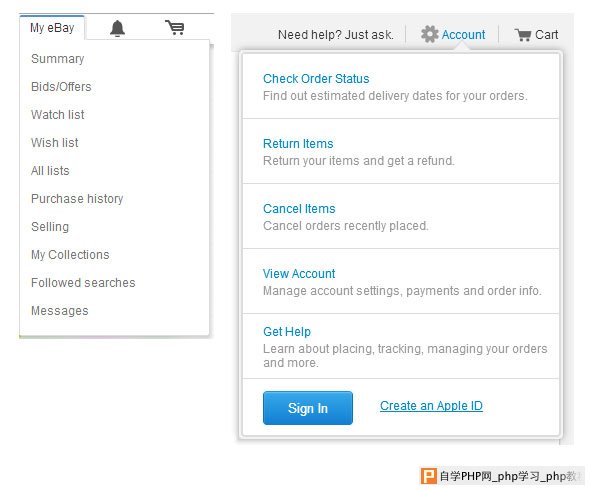The width and height of the screenshot is (590, 490).
Task: Open the eBay notifications bell icon
Action: pos(117,28)
